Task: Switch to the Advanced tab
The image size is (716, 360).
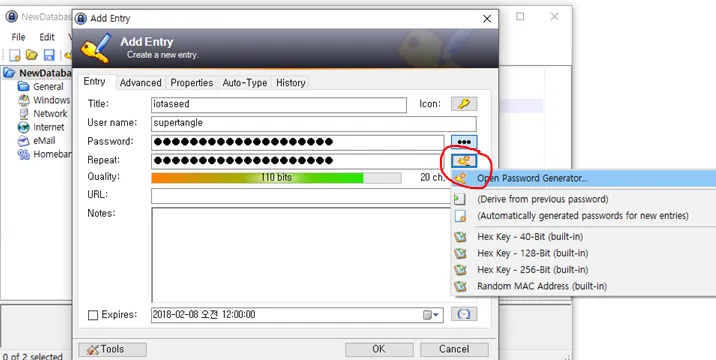Action: coord(141,83)
